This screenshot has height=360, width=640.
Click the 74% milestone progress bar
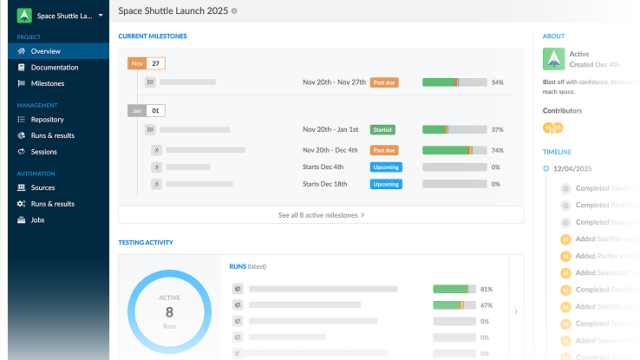tap(454, 150)
